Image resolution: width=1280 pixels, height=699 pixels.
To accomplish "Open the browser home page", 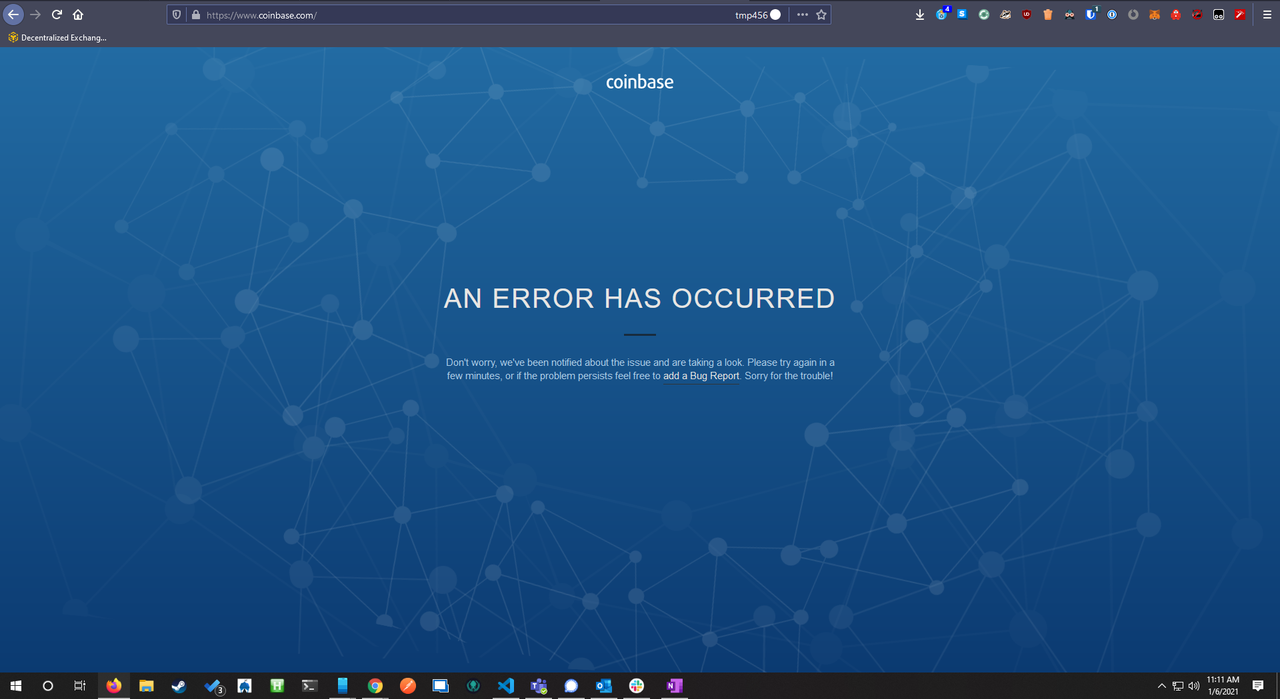I will point(78,15).
